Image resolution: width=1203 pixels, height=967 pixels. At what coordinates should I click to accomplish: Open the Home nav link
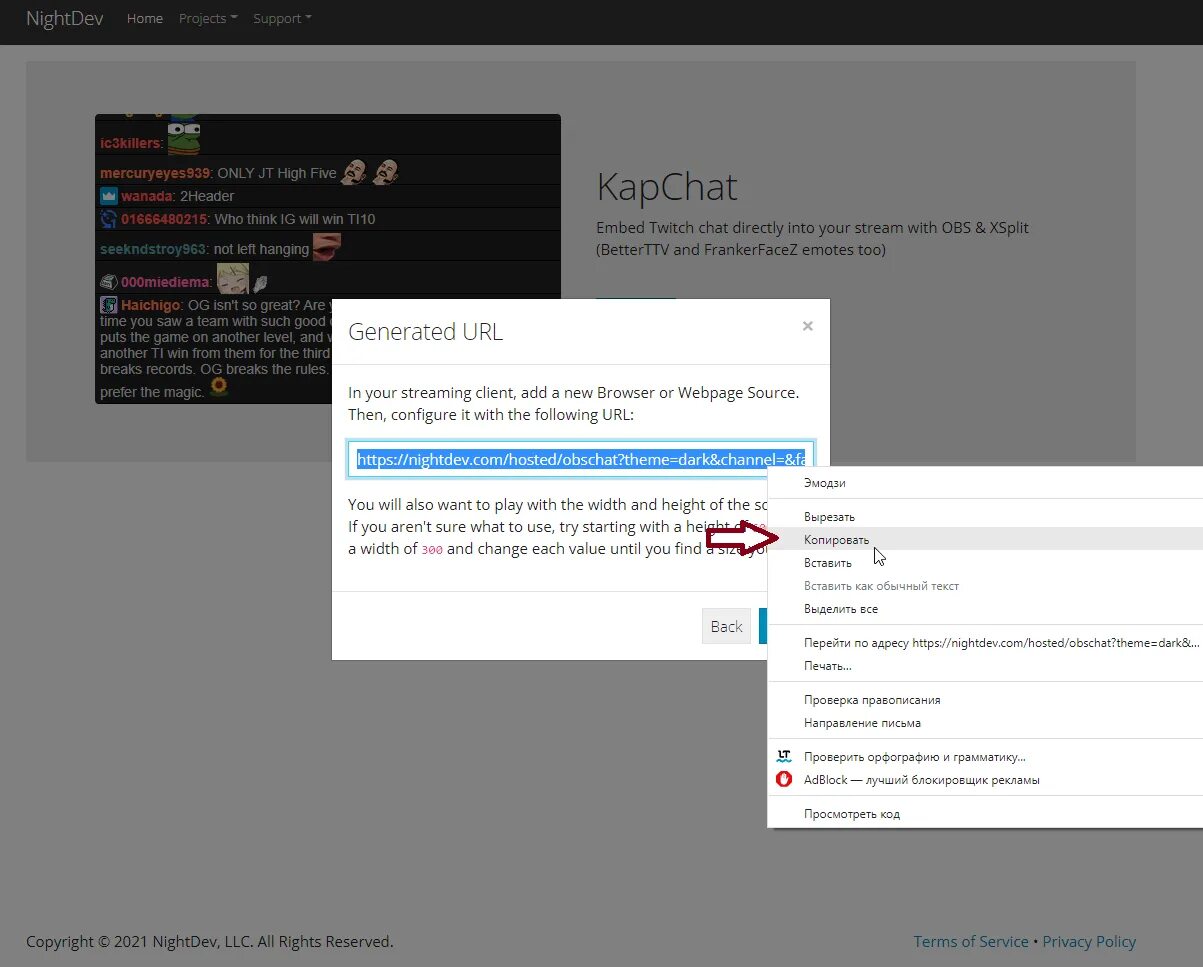tap(145, 19)
